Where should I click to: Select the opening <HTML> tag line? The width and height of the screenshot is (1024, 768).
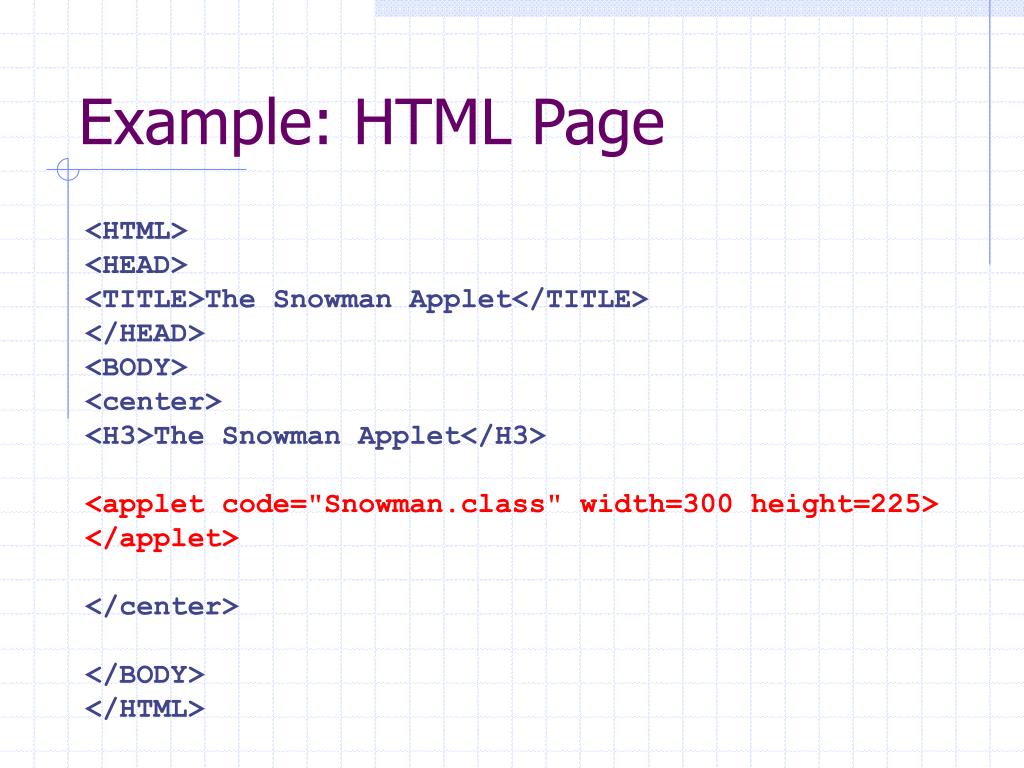[x=136, y=231]
